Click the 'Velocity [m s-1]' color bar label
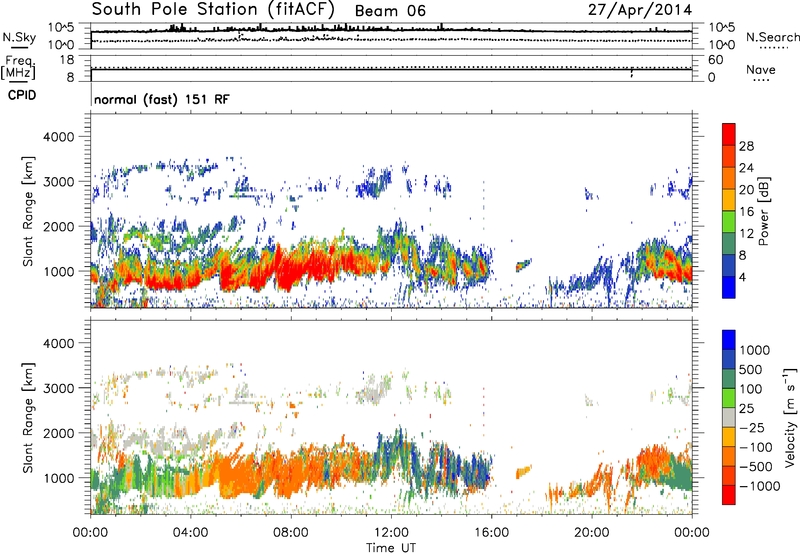The width and height of the screenshot is (800, 554). [x=790, y=417]
